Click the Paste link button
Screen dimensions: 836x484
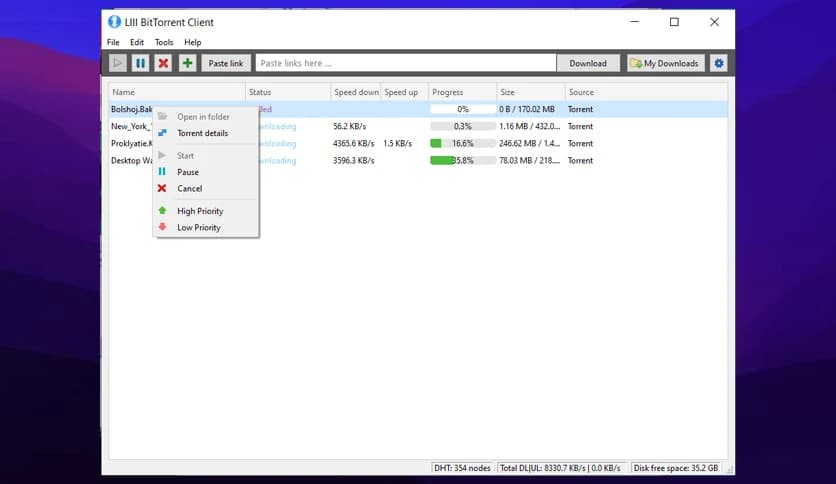pyautogui.click(x=226, y=63)
